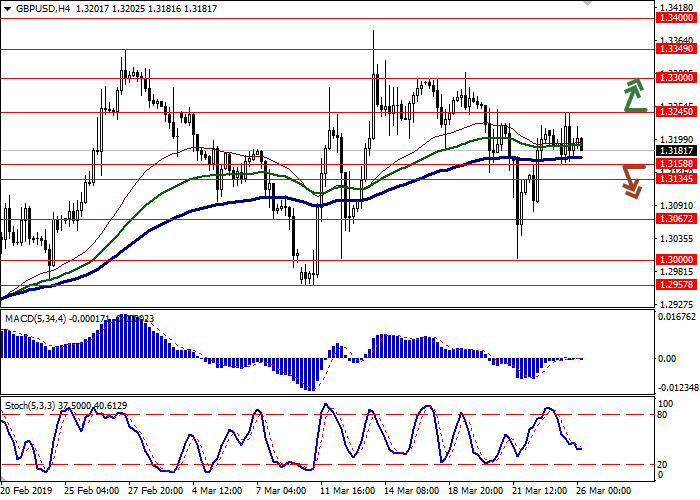Click the 1.3000 red price label

tap(675, 259)
